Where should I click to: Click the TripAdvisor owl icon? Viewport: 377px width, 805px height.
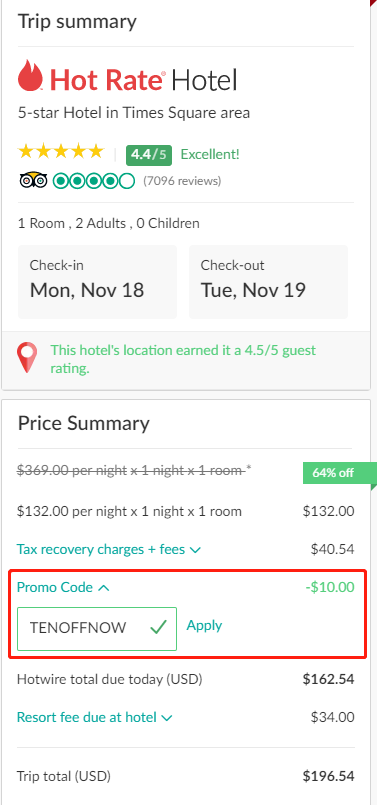(33, 181)
